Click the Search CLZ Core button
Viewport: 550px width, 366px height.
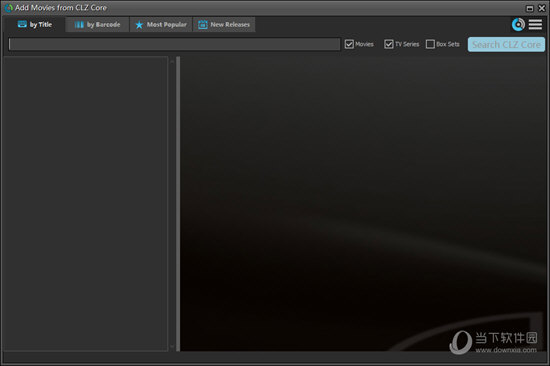click(506, 45)
